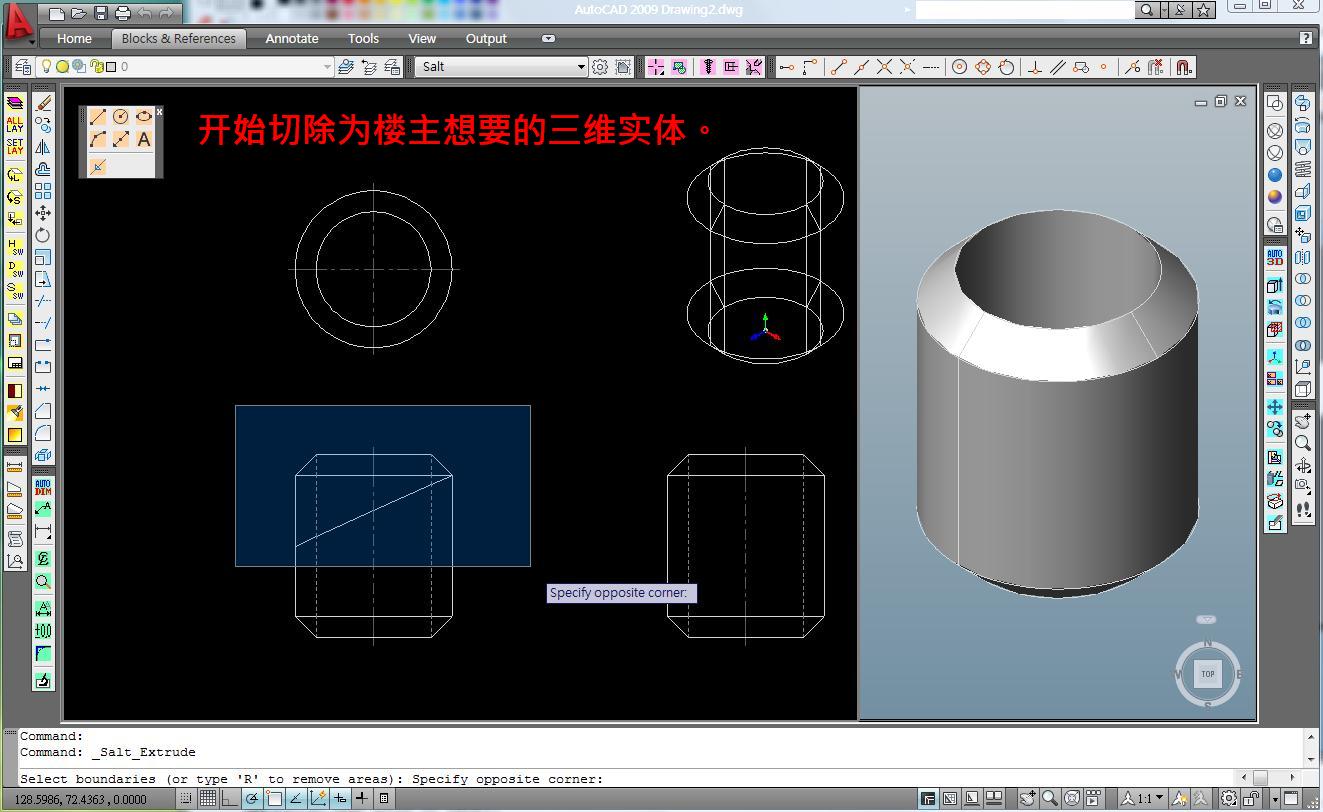Open the Layer Properties Manager
Image resolution: width=1323 pixels, height=812 pixels.
pyautogui.click(x=23, y=67)
